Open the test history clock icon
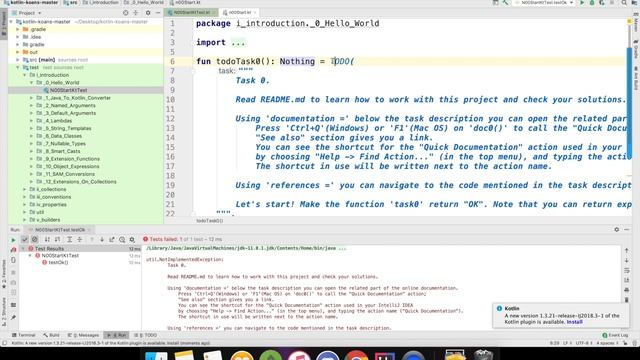 click(122, 240)
